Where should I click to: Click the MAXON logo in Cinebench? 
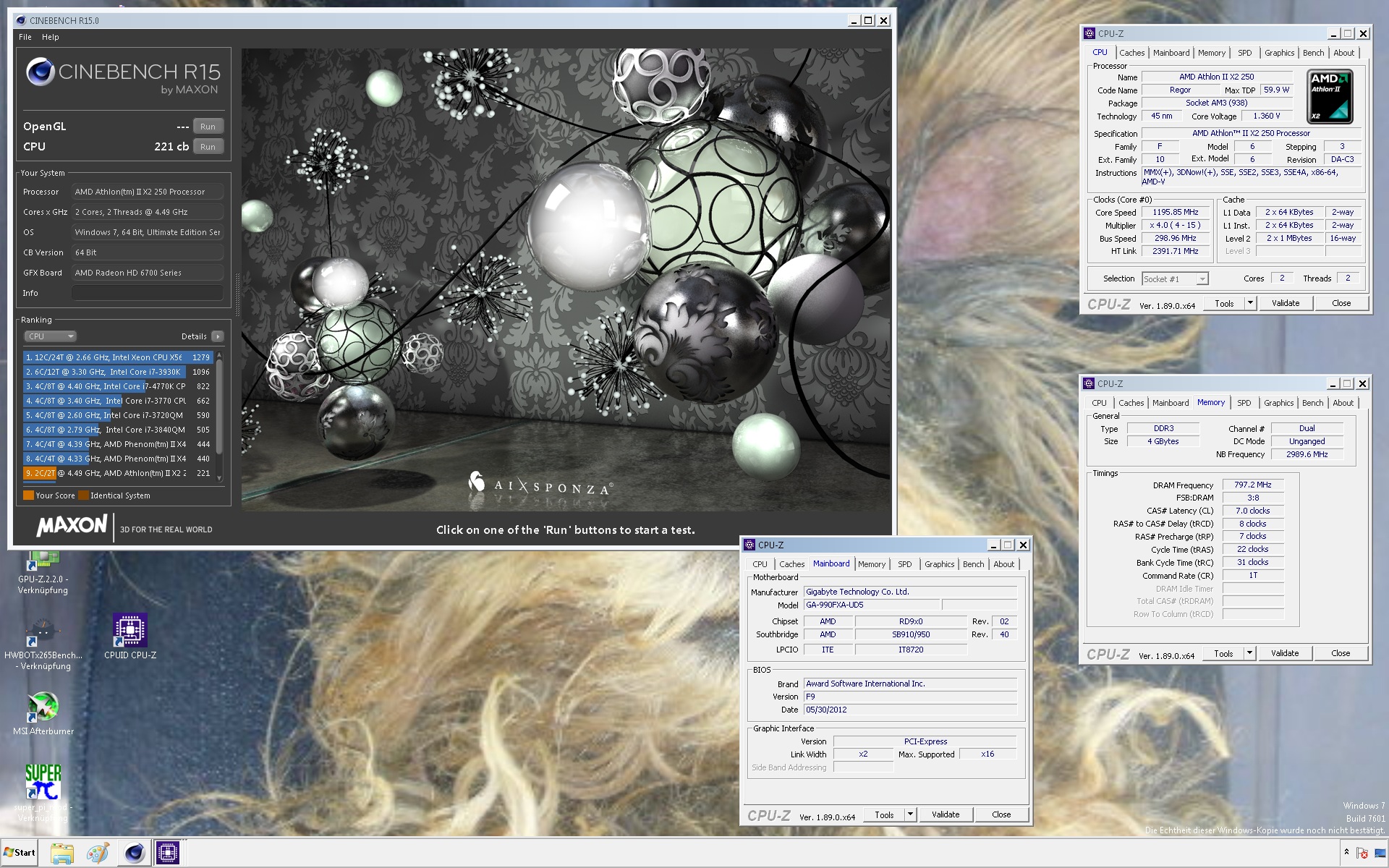coord(72,526)
